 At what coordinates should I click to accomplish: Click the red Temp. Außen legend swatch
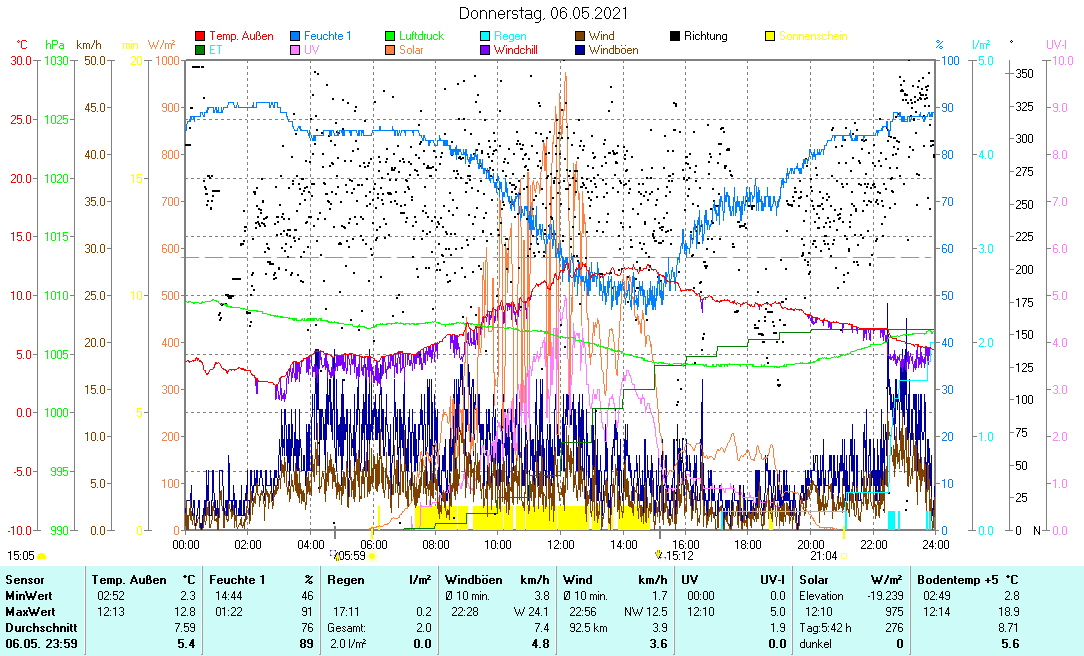click(200, 36)
